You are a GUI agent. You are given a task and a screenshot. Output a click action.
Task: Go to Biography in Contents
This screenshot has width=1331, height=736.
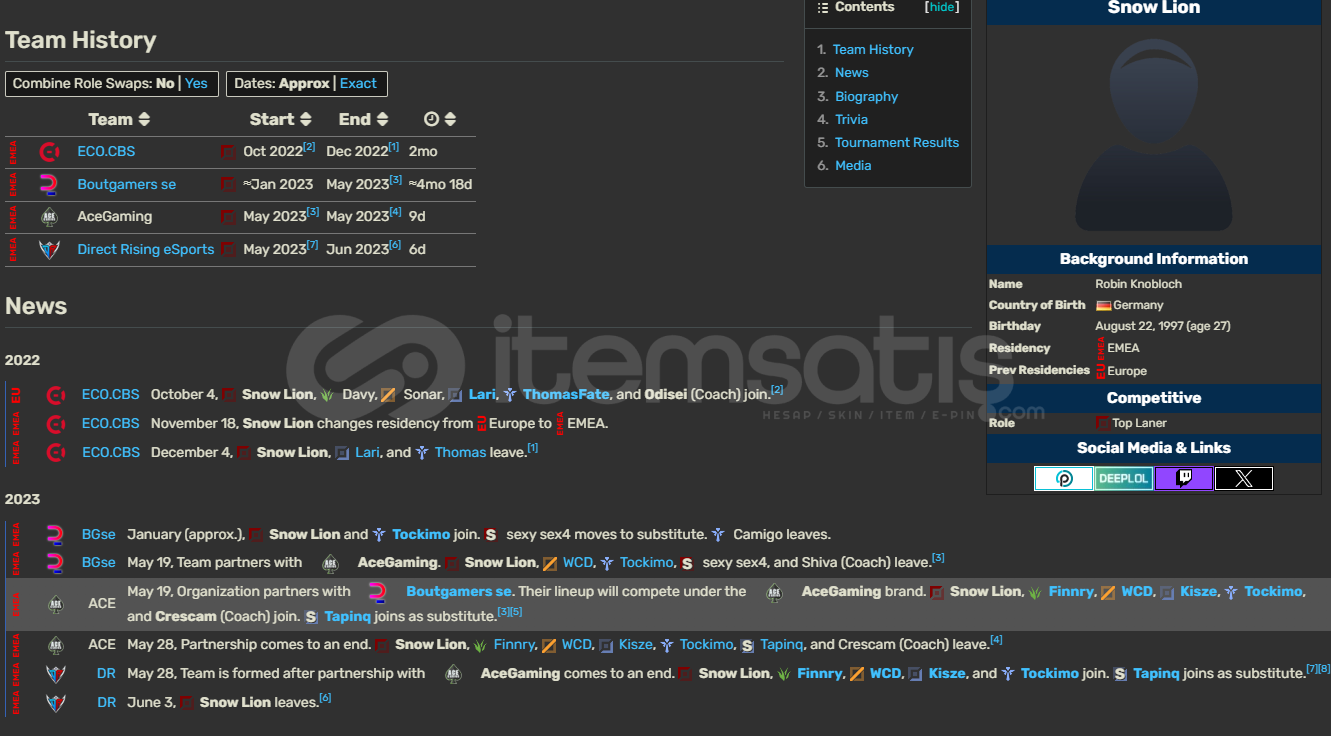pyautogui.click(x=866, y=96)
